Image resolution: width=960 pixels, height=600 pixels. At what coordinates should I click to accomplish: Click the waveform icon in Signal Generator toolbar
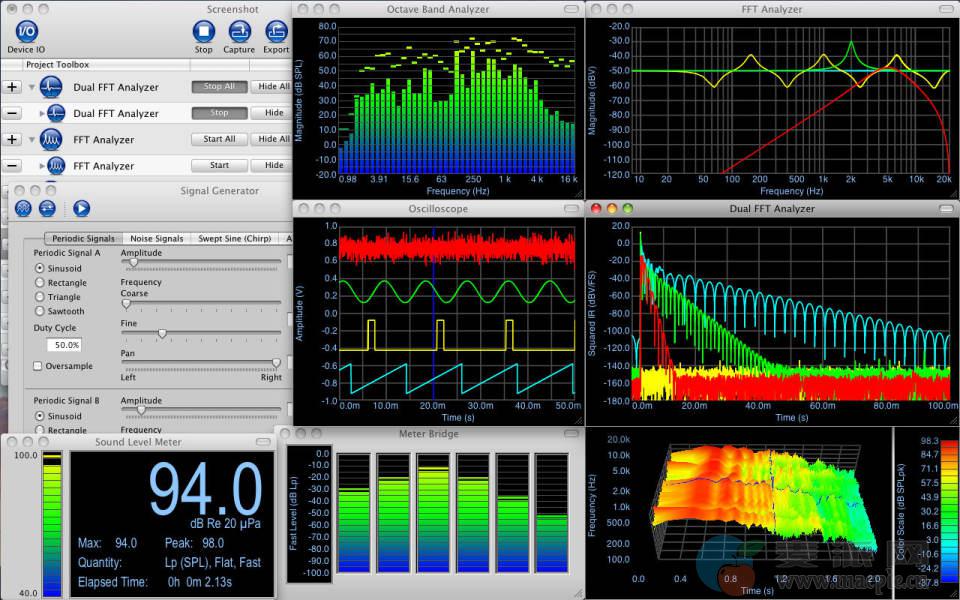pos(24,208)
